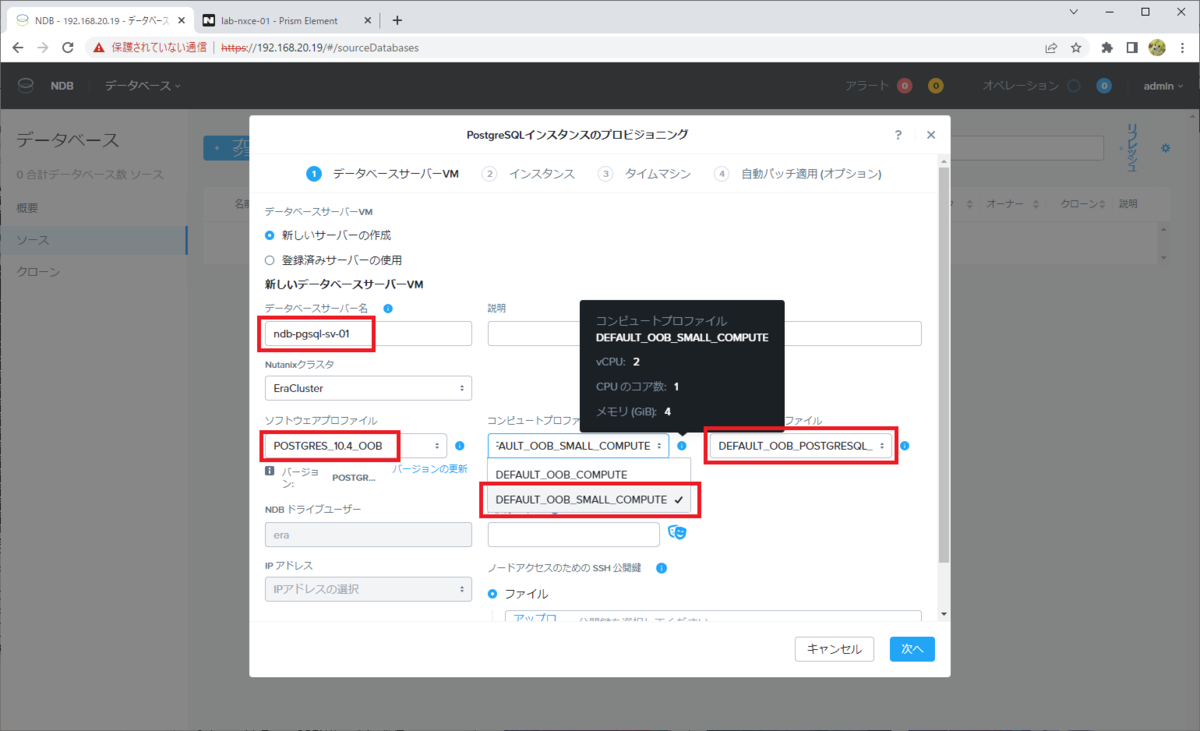Click the リフレッシュ link on the page

tap(1132, 148)
